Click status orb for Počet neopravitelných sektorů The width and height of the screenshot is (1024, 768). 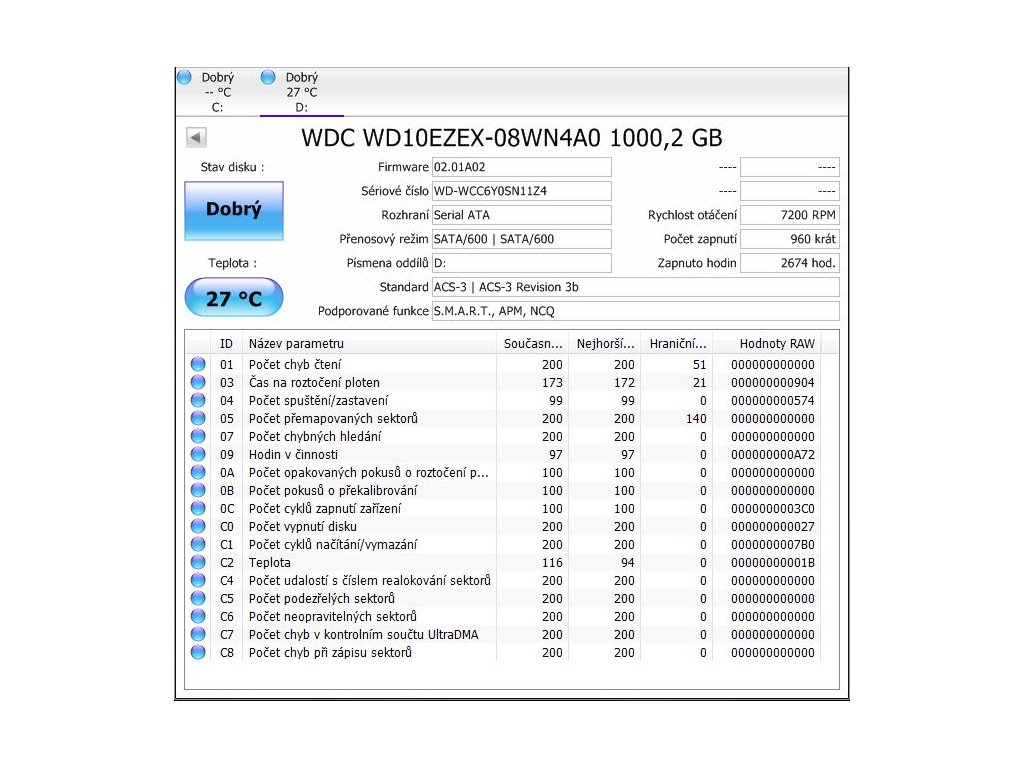click(198, 616)
